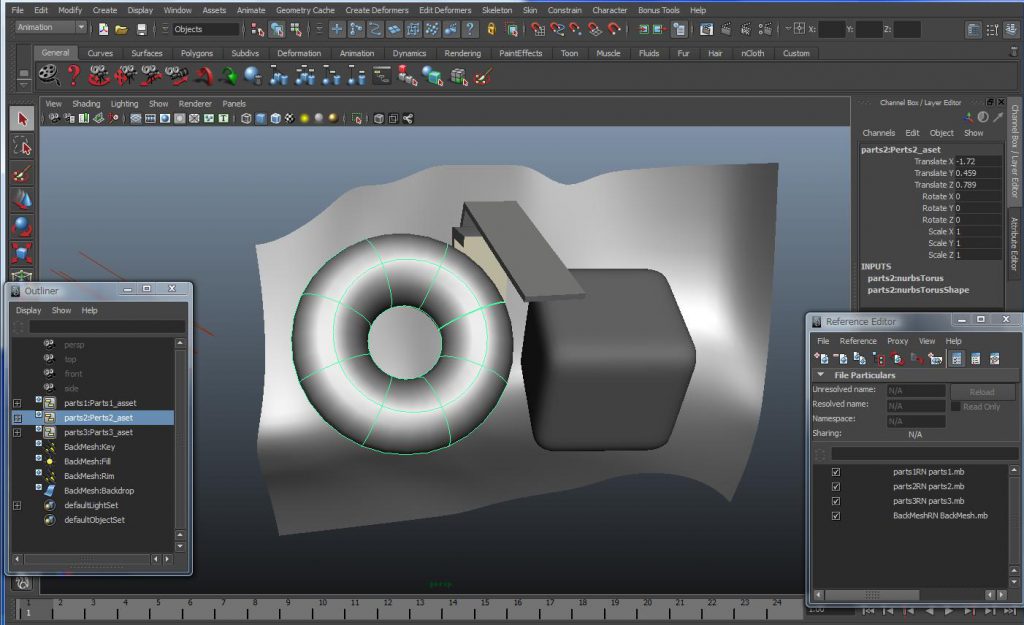Viewport: 1024px width, 625px height.
Task: Activate the Rotate tool blue sphere icon
Action: click(22, 226)
